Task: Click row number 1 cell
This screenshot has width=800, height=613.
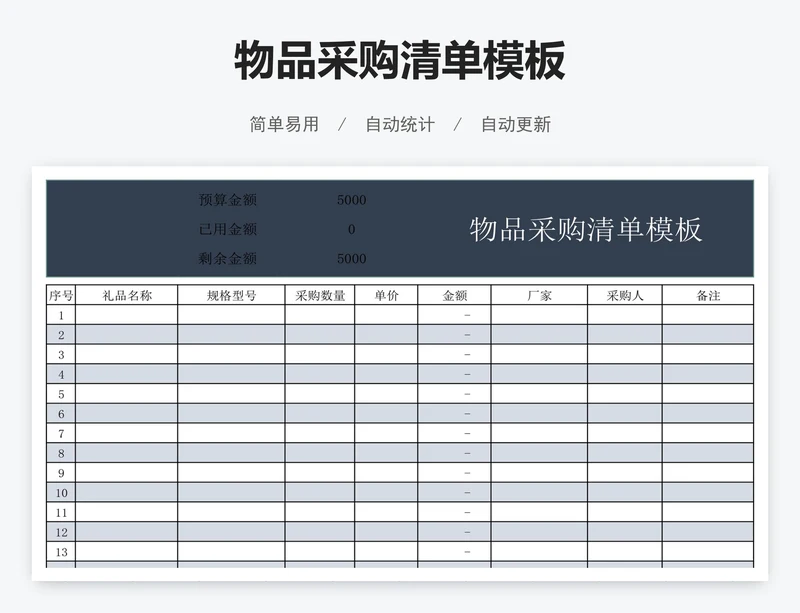Action: point(61,315)
